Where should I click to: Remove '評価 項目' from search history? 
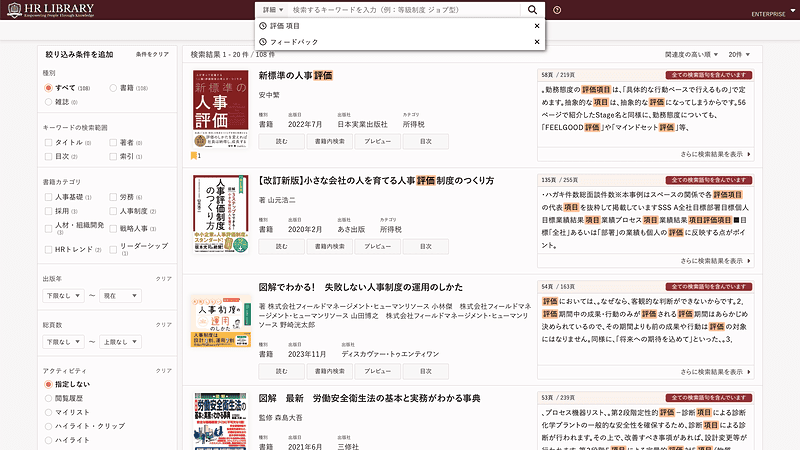point(537,26)
